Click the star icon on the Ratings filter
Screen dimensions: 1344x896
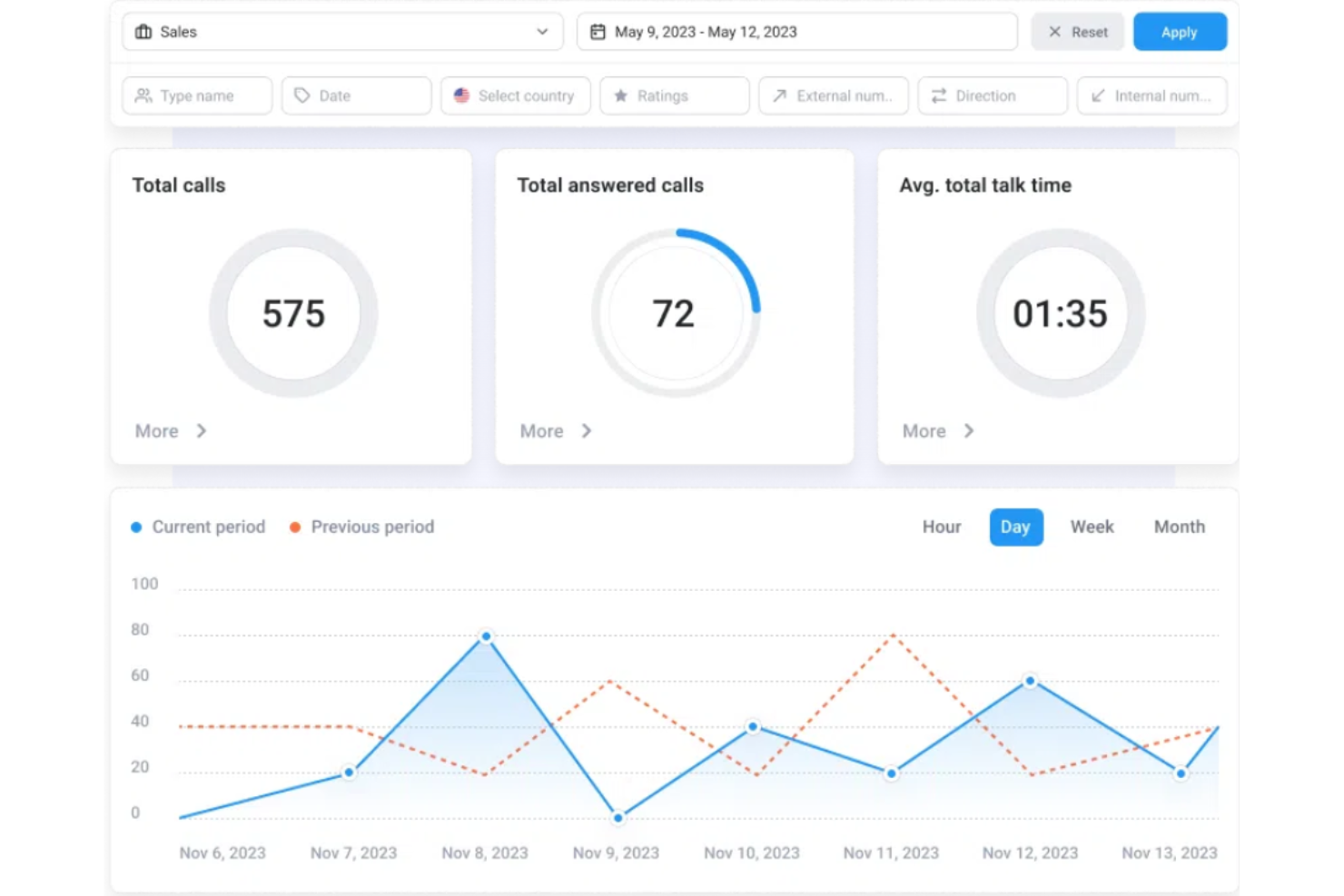click(x=621, y=95)
